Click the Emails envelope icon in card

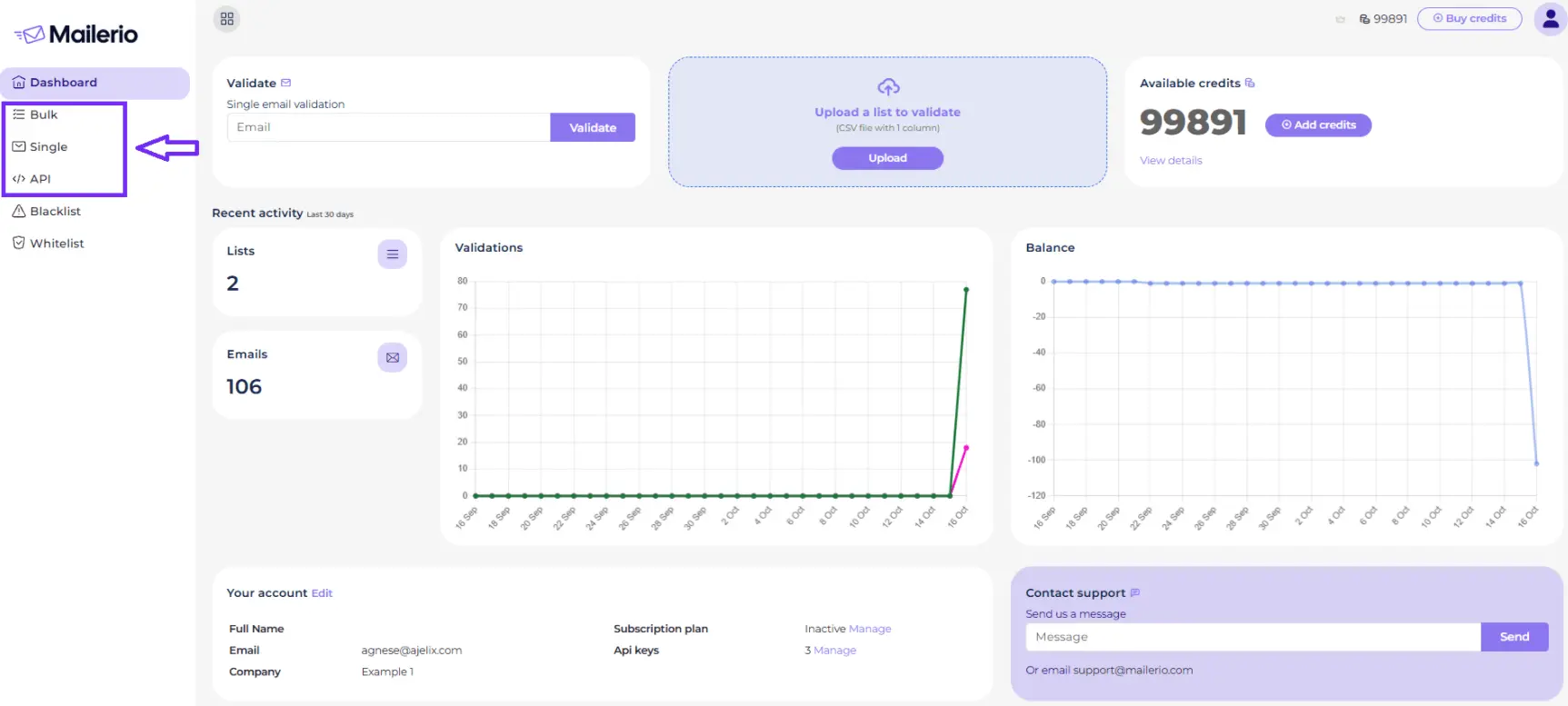pos(392,358)
